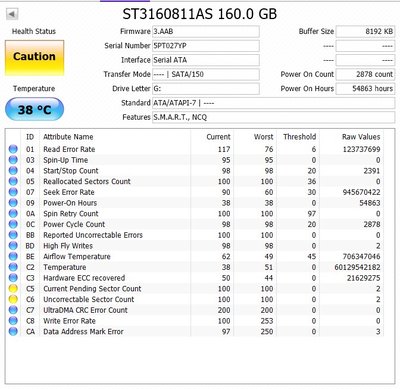Click the Serial Number field 5PT027YP
The height and width of the screenshot is (389, 400).
click(x=206, y=46)
